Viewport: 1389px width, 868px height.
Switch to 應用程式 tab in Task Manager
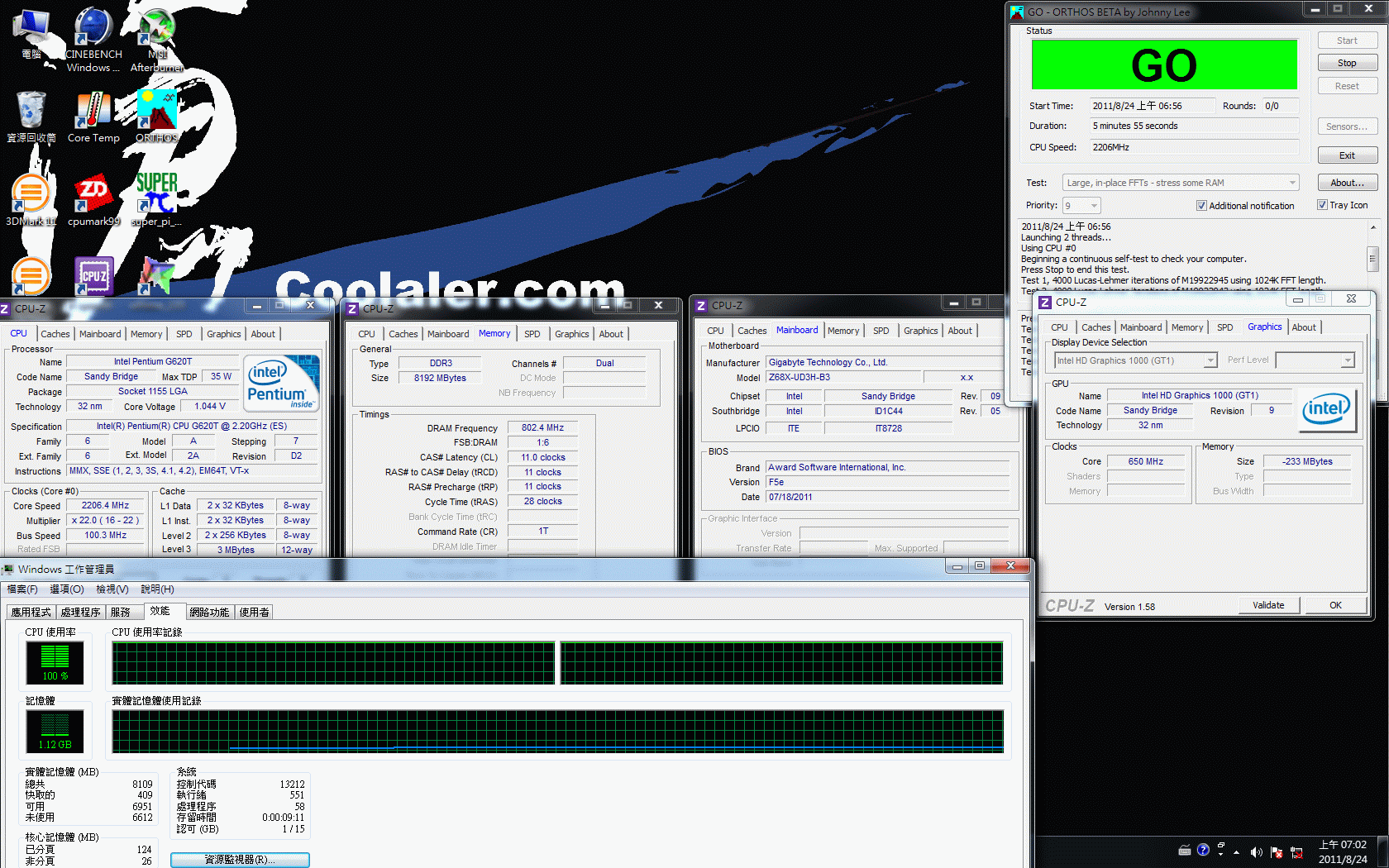pyautogui.click(x=31, y=613)
